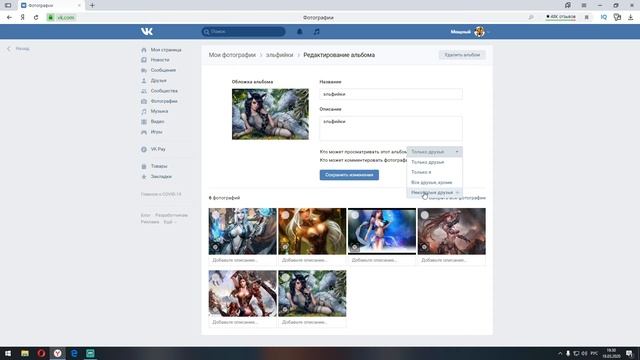Click the Yandex Я home icon
640x360 pixels.
(x=23, y=17)
